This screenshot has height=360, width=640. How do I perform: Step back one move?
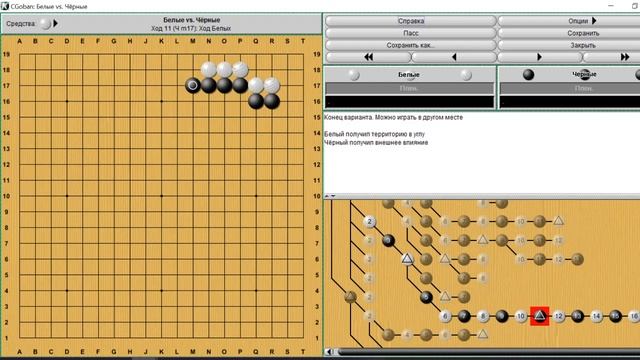click(x=454, y=57)
